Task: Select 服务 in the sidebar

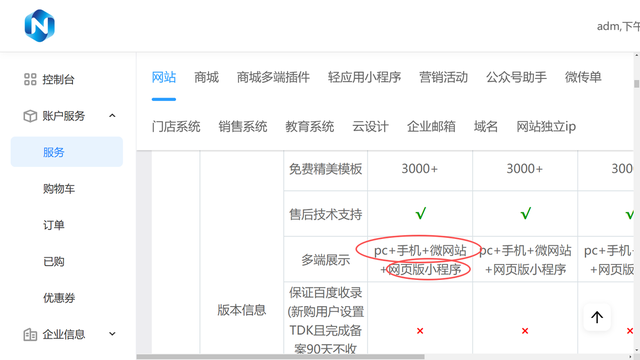Action: (67, 152)
